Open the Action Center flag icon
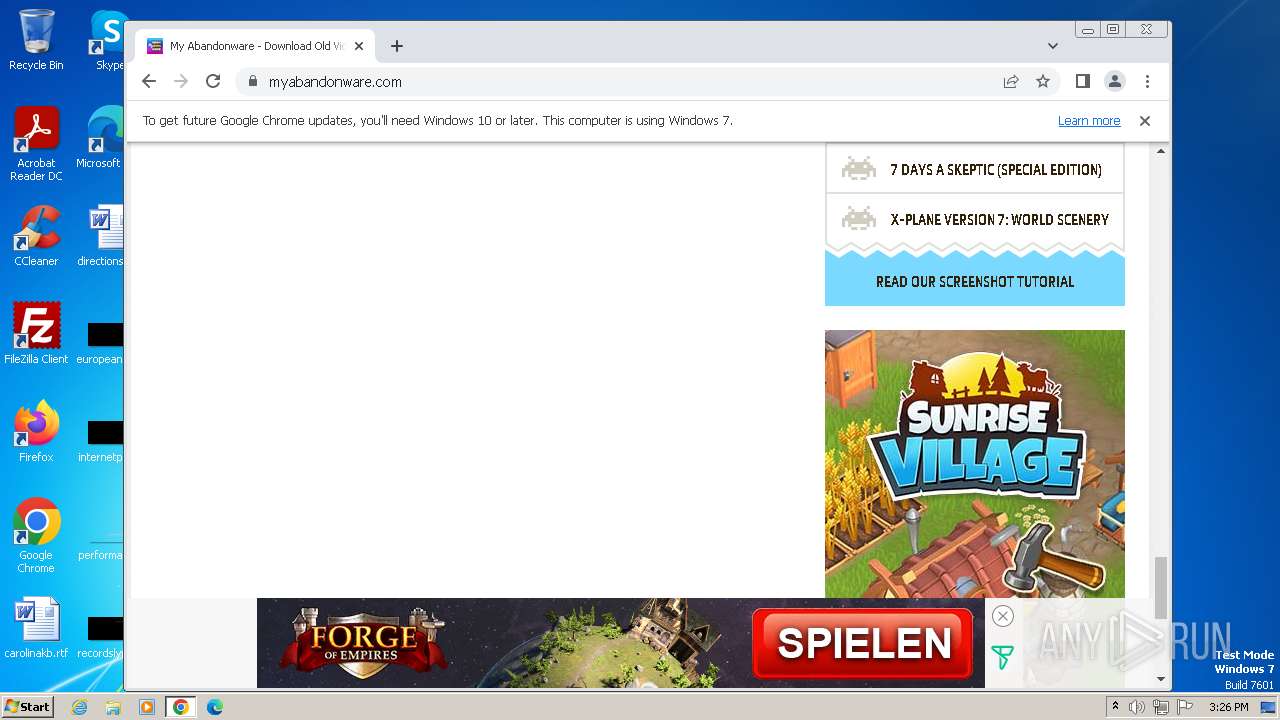The height and width of the screenshot is (720, 1280). pos(1185,707)
